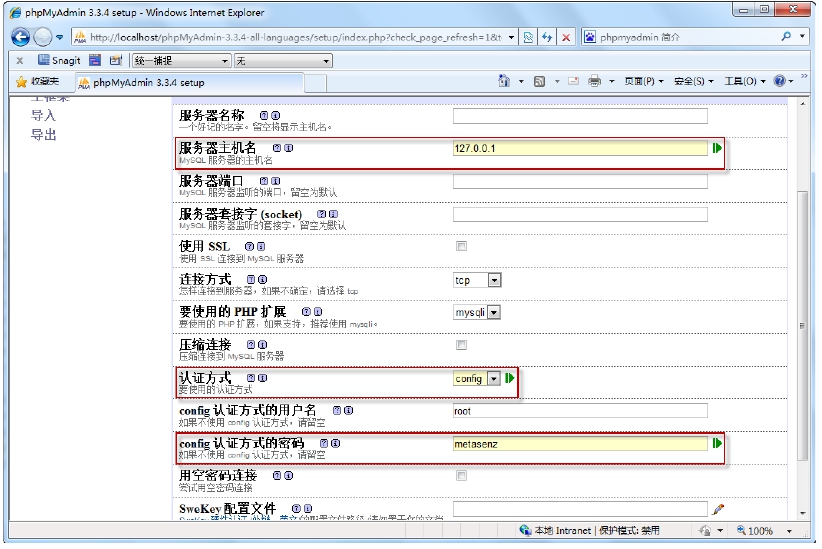Click info icon beside 用空密码连接
Viewport: 822px width, 549px height.
pyautogui.click(x=289, y=476)
